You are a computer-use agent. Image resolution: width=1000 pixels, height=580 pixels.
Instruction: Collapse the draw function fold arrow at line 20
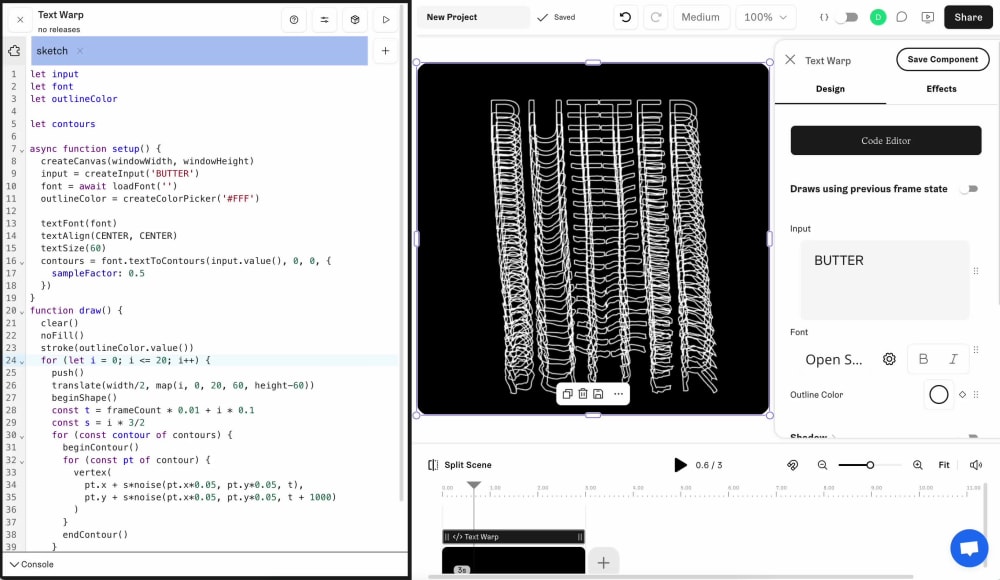pos(22,312)
